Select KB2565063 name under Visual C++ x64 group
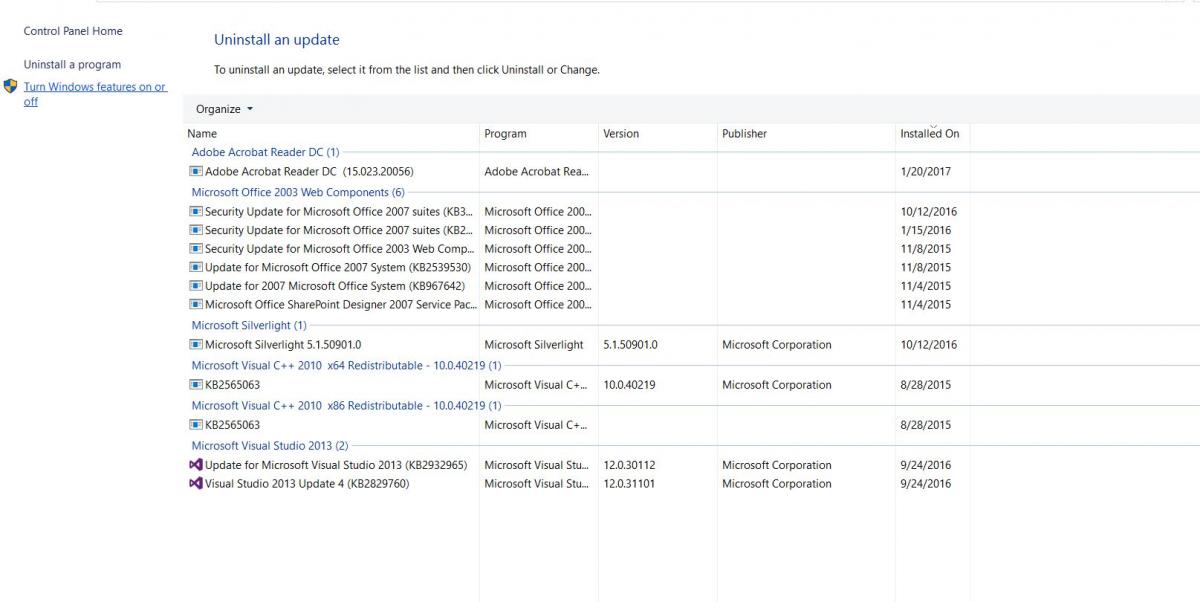Screen dimensions: 1200x602 (x=232, y=385)
